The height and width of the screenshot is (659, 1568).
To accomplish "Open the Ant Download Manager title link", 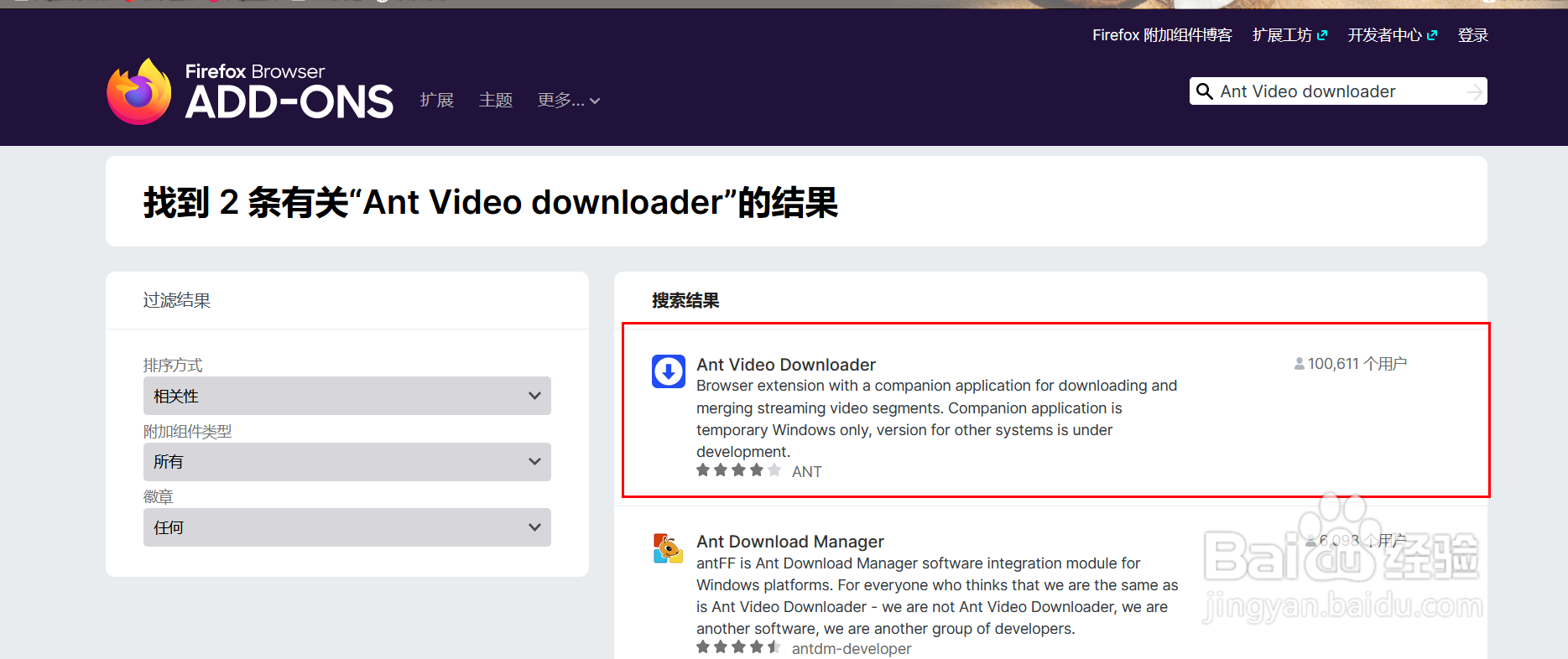I will point(790,542).
